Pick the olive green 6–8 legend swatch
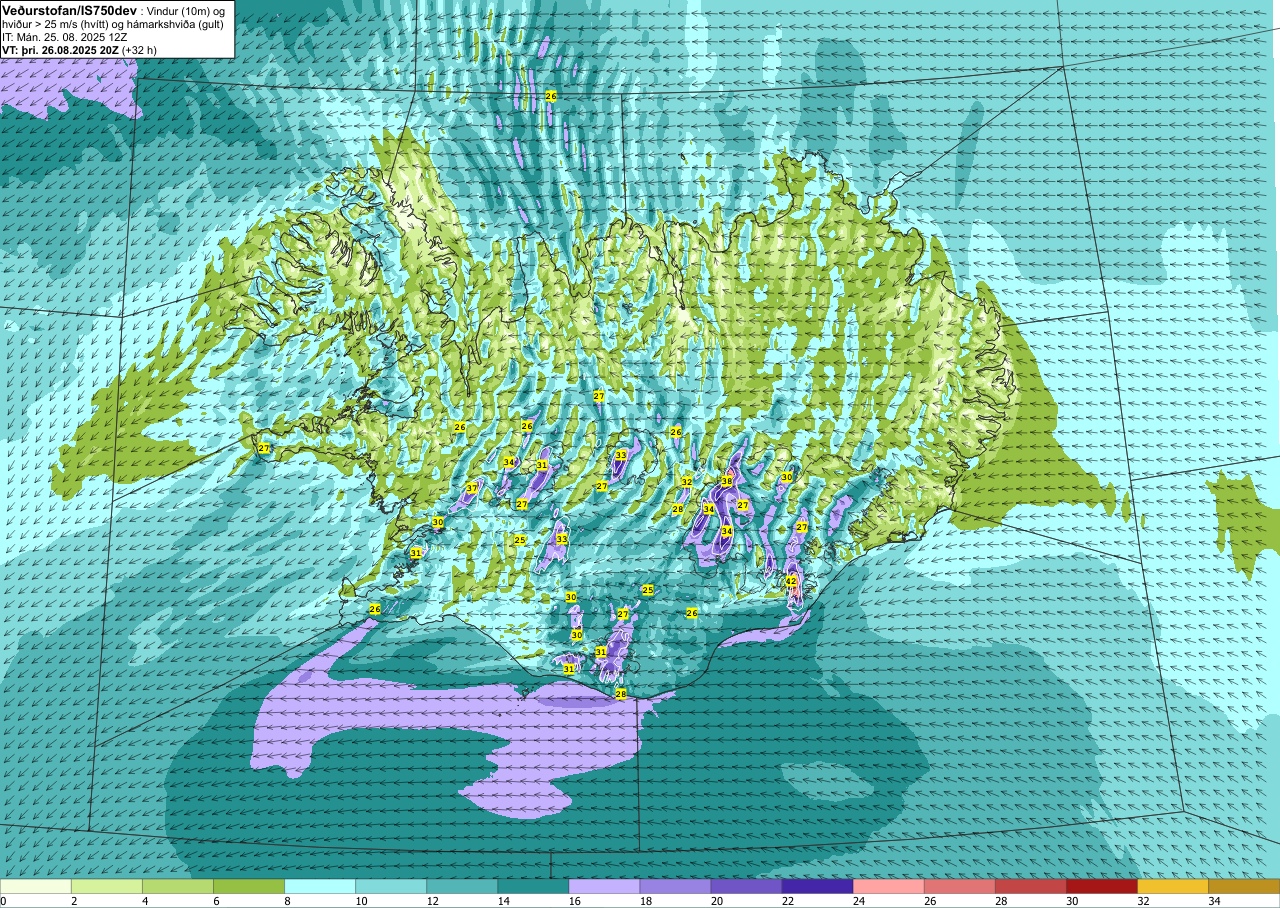1280x908 pixels. coord(249,886)
